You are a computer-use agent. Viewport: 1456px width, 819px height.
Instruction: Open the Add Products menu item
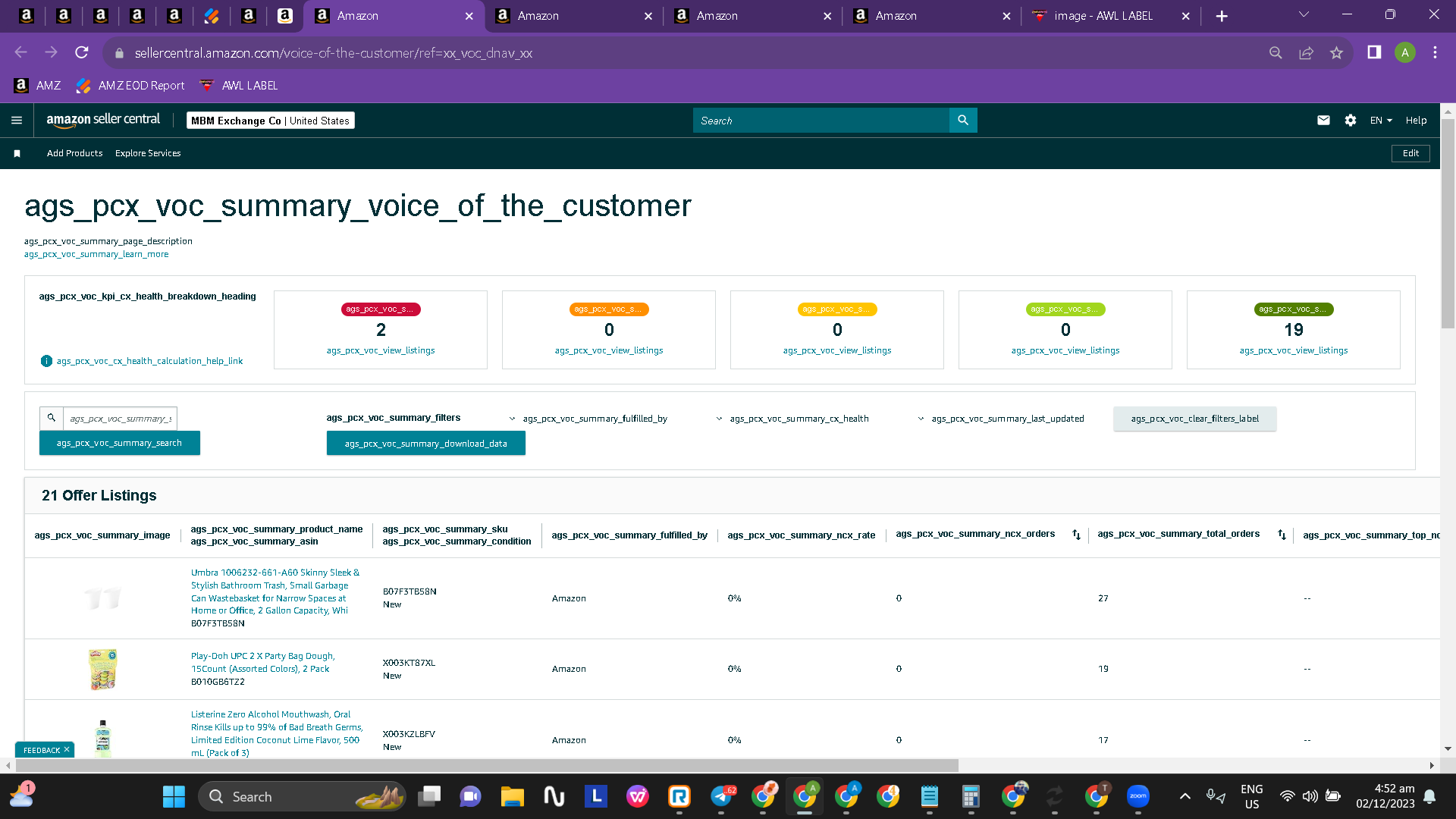[x=74, y=153]
